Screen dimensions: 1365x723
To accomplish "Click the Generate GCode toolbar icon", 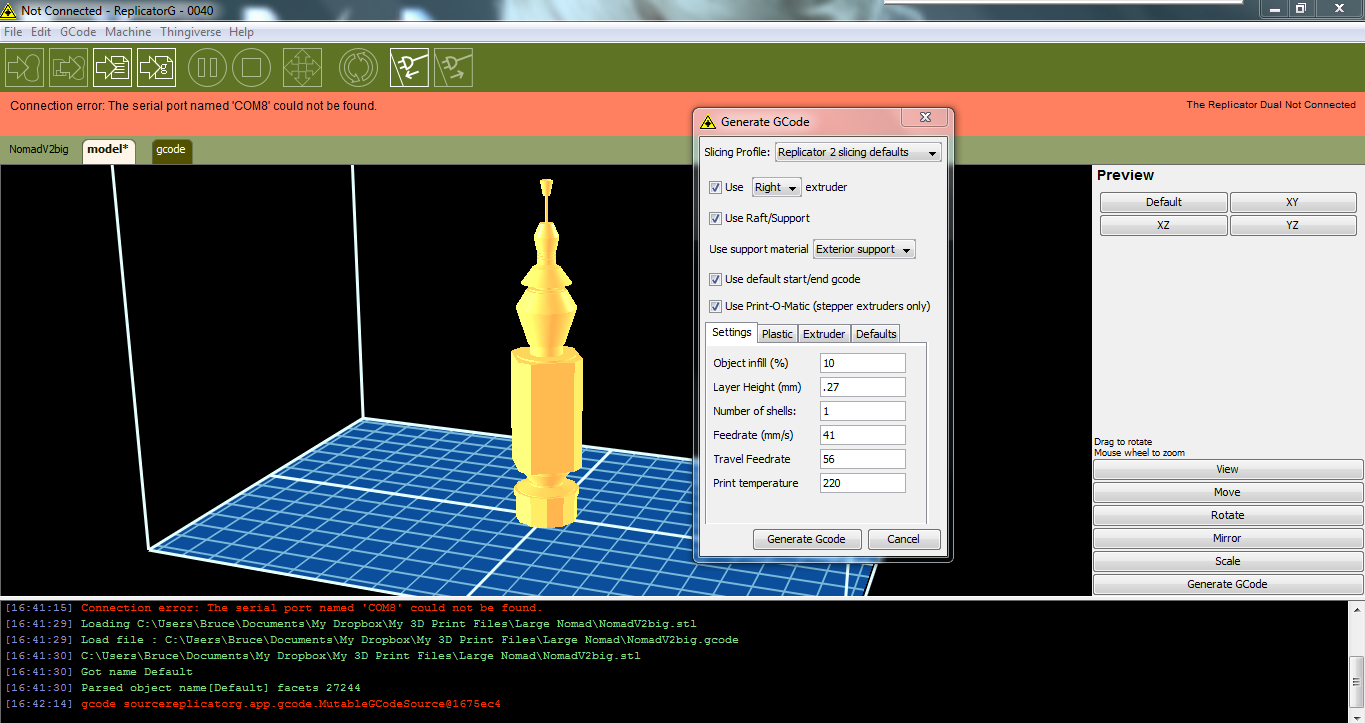I will click(156, 68).
